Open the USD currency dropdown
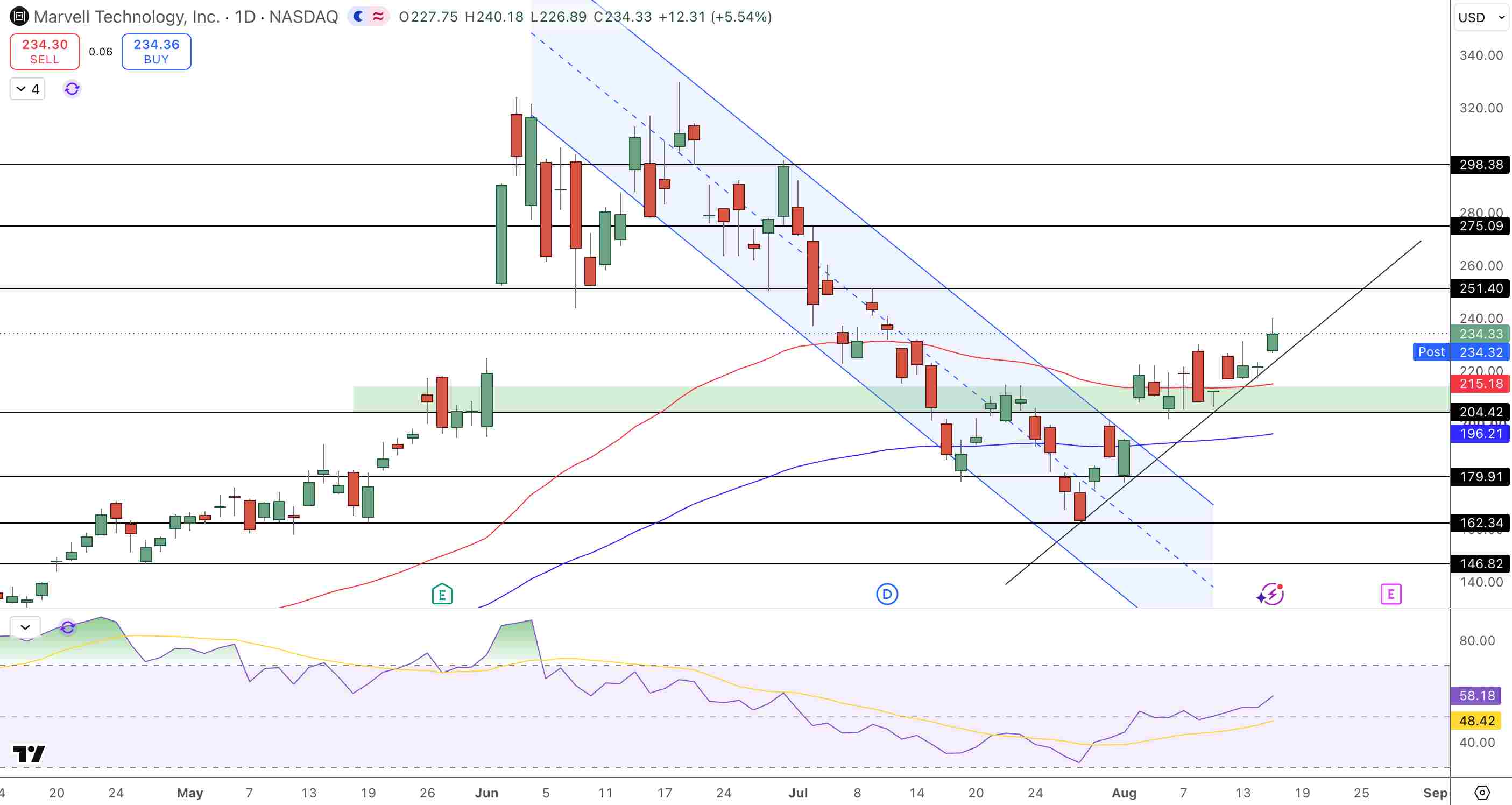This screenshot has width=1512, height=805. click(1481, 17)
